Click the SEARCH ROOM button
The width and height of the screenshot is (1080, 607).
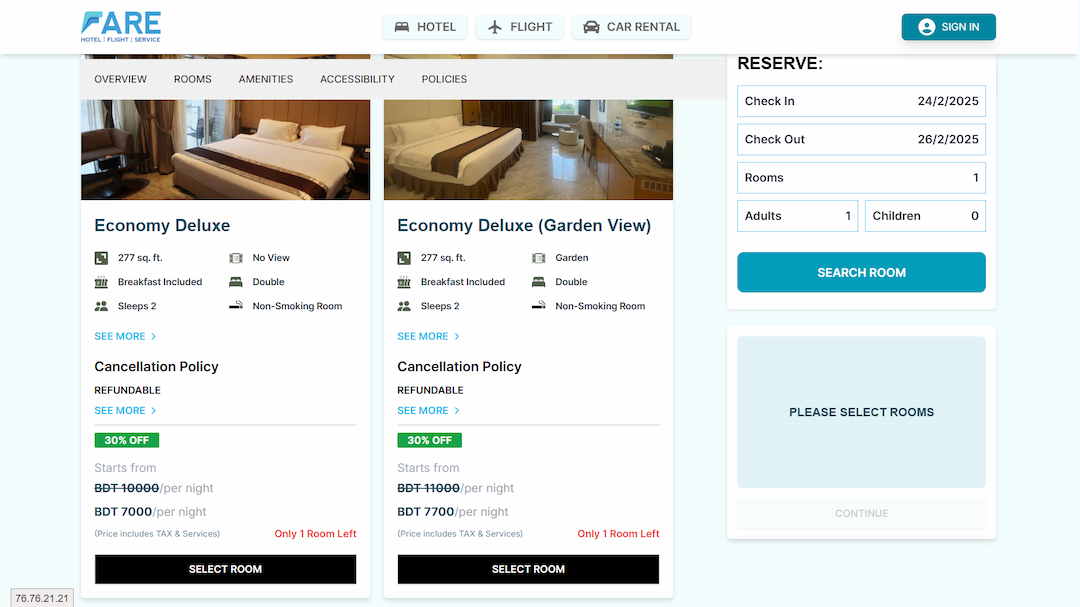coord(861,272)
